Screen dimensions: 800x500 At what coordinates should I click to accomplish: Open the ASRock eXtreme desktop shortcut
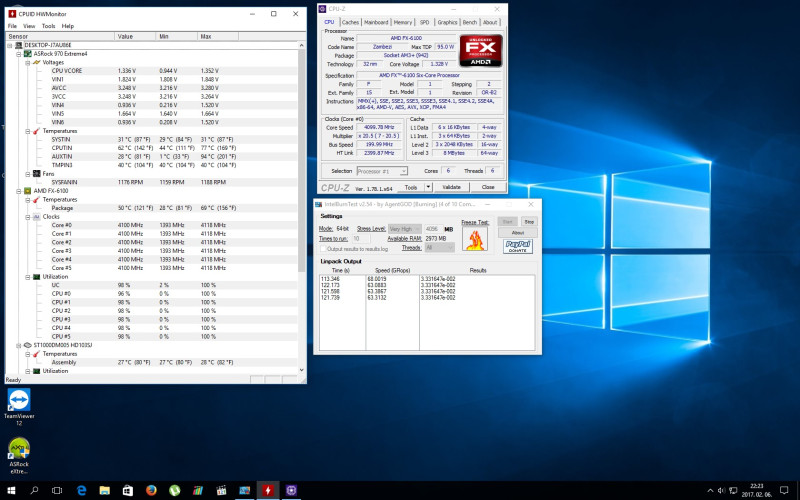pos(19,456)
